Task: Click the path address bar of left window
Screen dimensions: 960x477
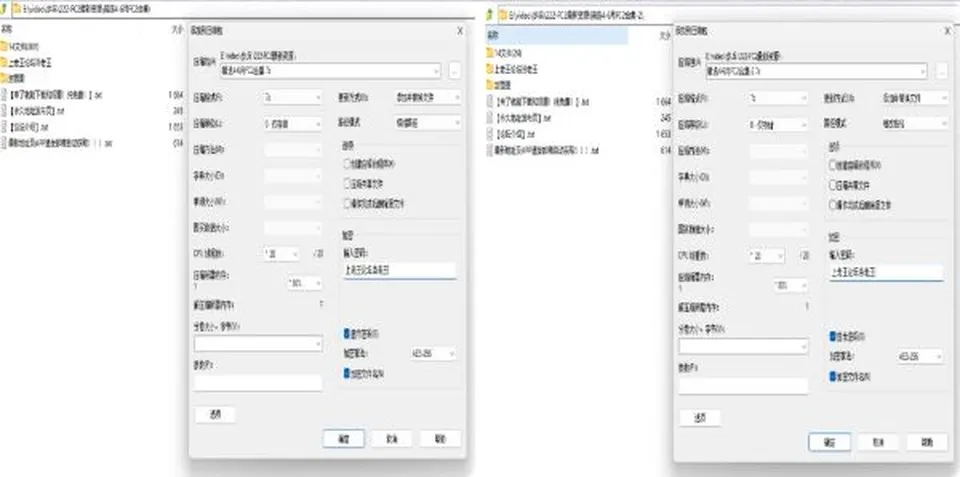Action: 242,10
